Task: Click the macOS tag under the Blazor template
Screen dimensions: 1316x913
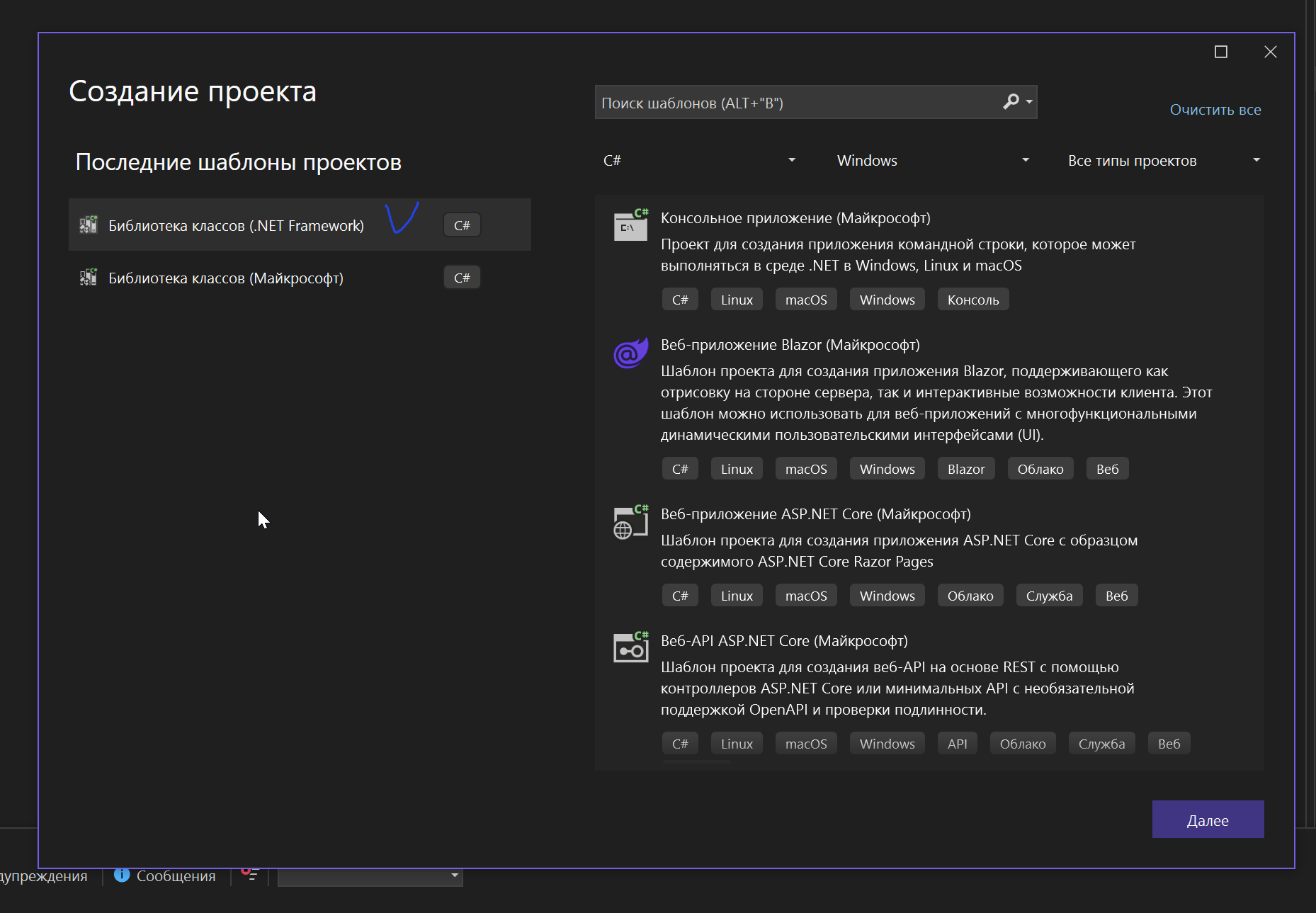Action: pyautogui.click(x=806, y=469)
